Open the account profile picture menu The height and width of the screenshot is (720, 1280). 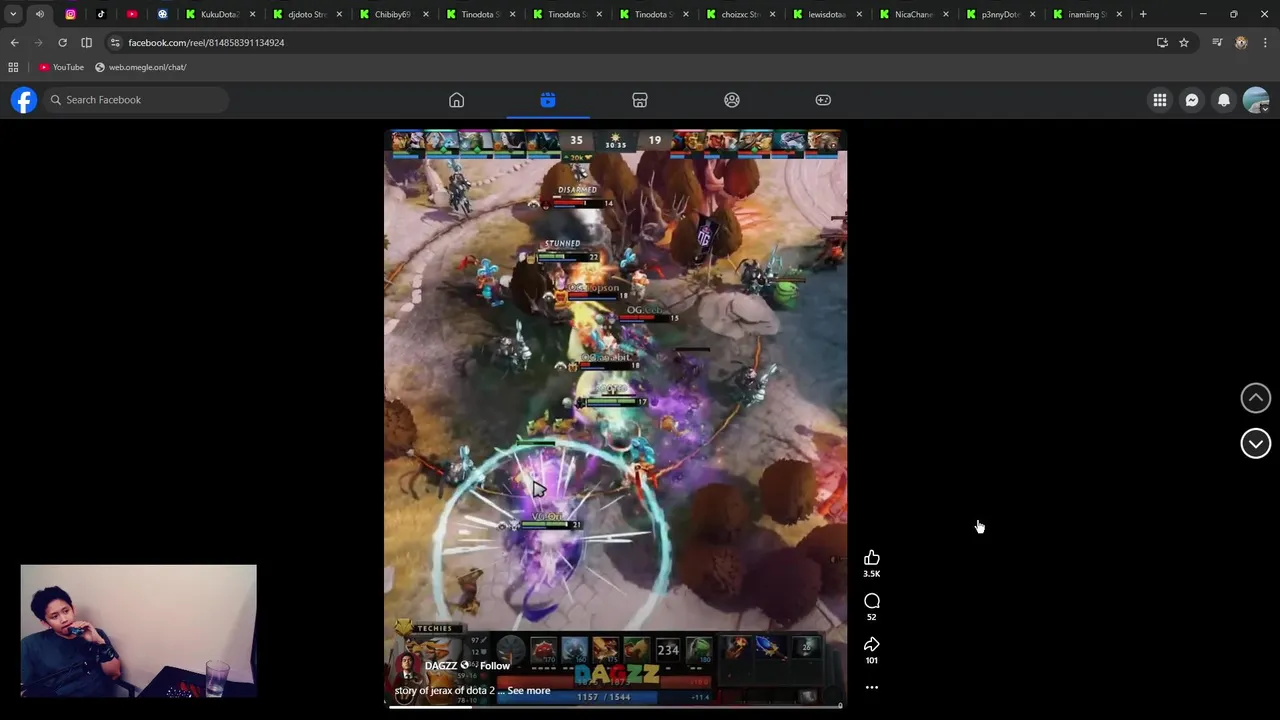pyautogui.click(x=1256, y=100)
